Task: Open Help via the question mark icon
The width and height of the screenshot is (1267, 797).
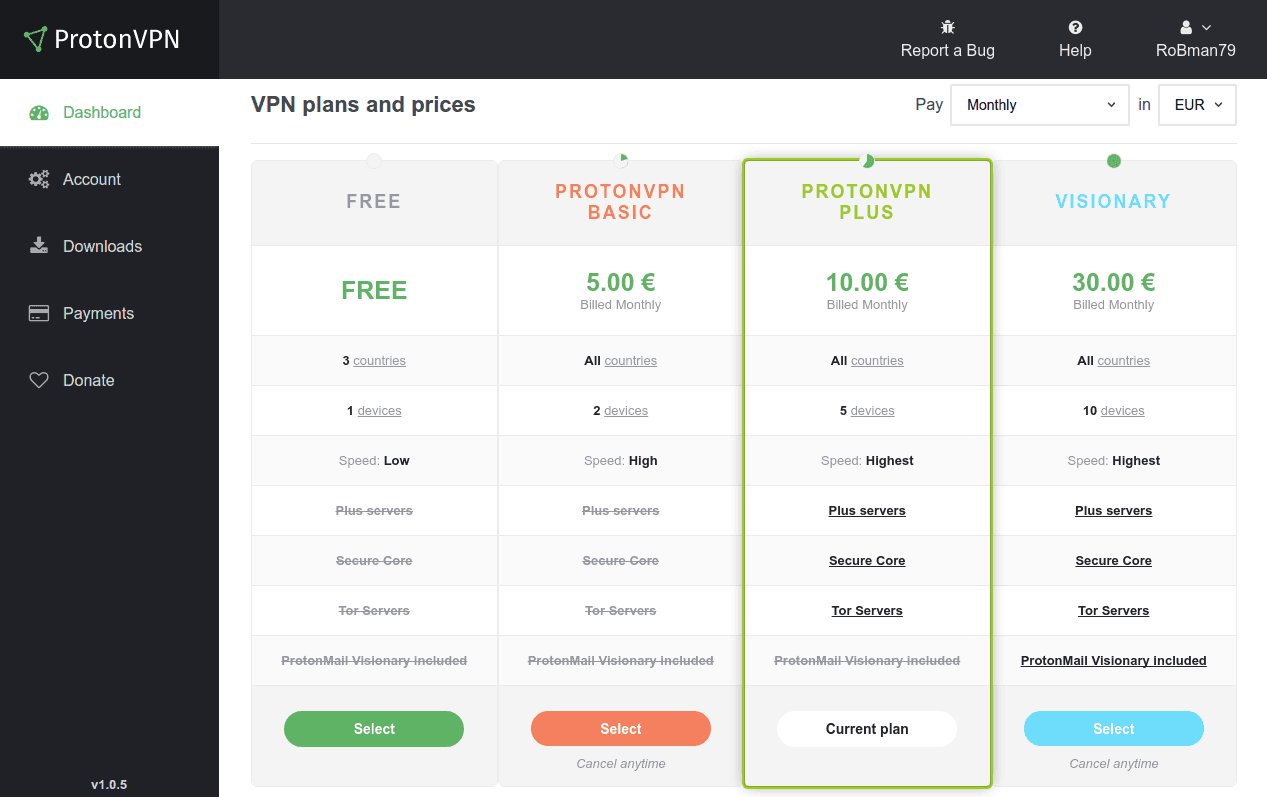Action: tap(1074, 27)
